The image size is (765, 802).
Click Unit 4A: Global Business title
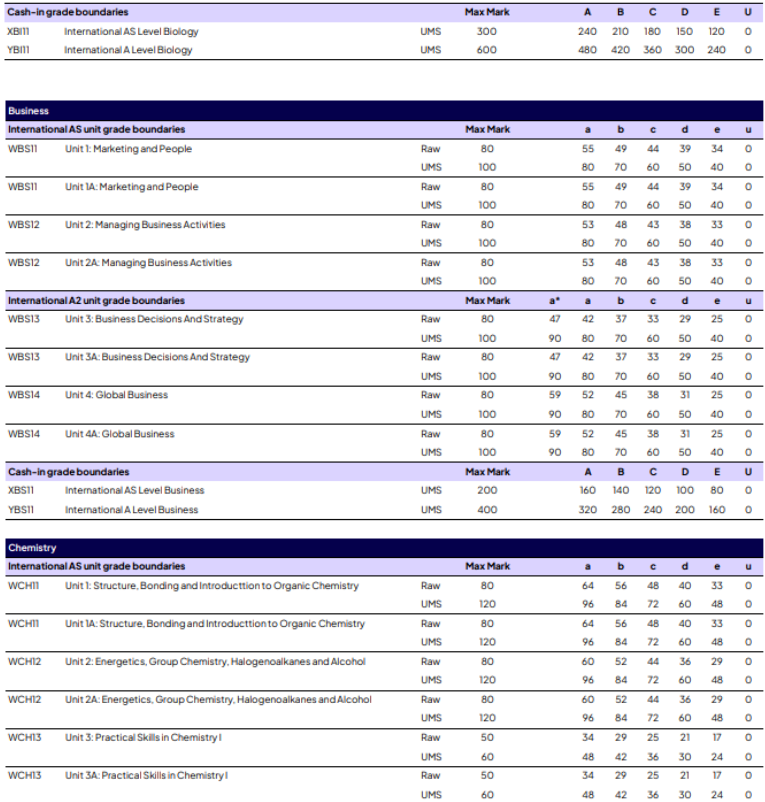(x=119, y=434)
